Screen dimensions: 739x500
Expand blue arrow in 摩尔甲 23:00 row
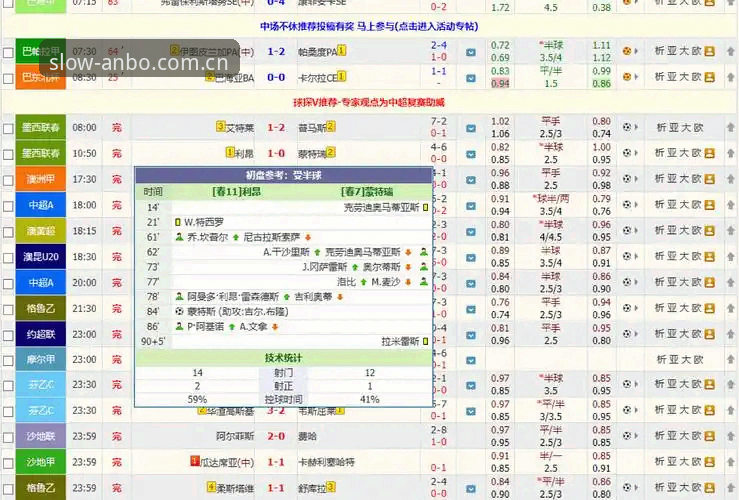(x=470, y=361)
